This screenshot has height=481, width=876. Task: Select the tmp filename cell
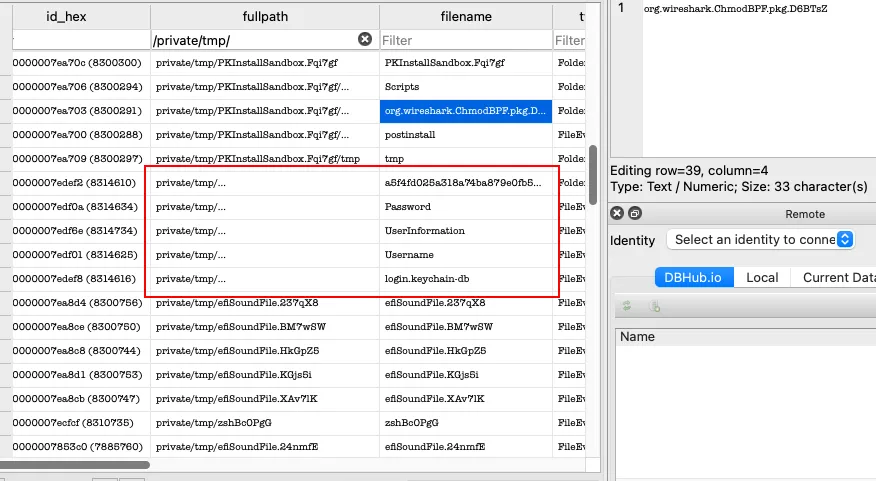466,159
